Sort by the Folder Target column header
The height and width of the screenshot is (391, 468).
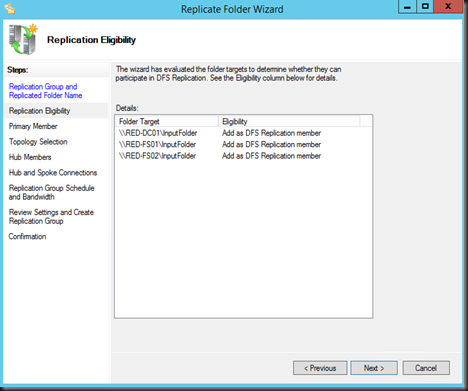coord(166,121)
